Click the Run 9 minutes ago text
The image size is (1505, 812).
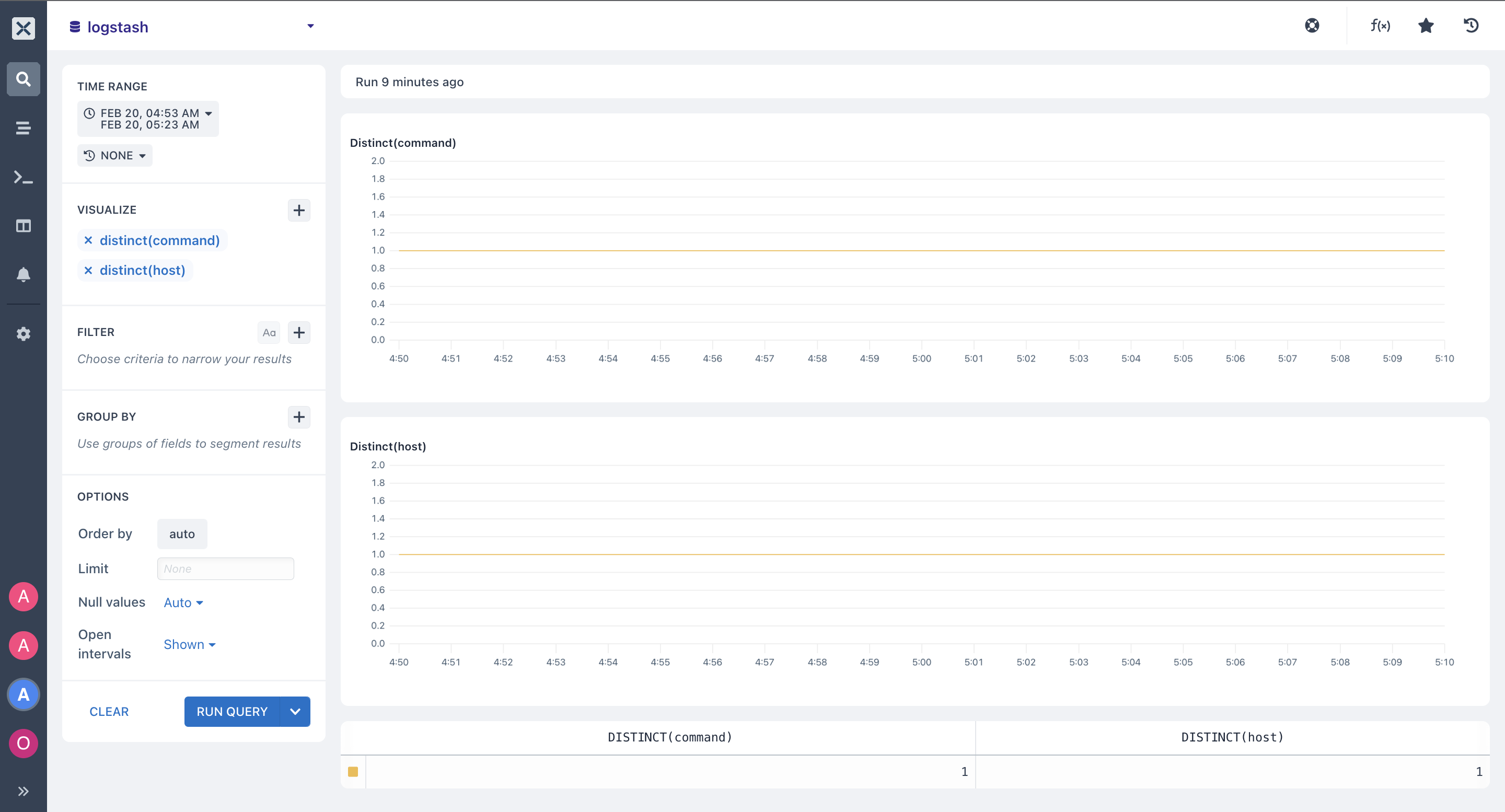click(x=410, y=82)
